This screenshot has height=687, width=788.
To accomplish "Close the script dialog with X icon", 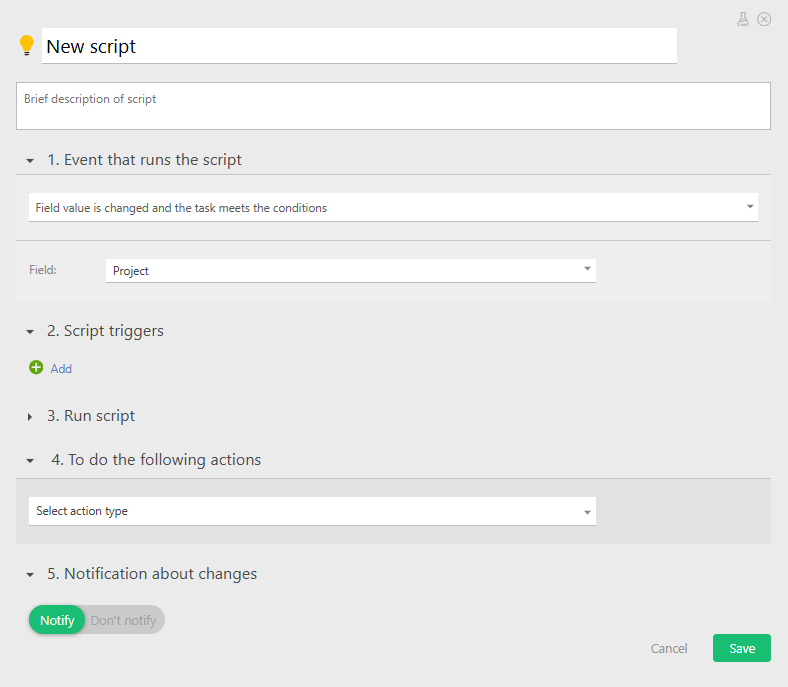I will (764, 19).
